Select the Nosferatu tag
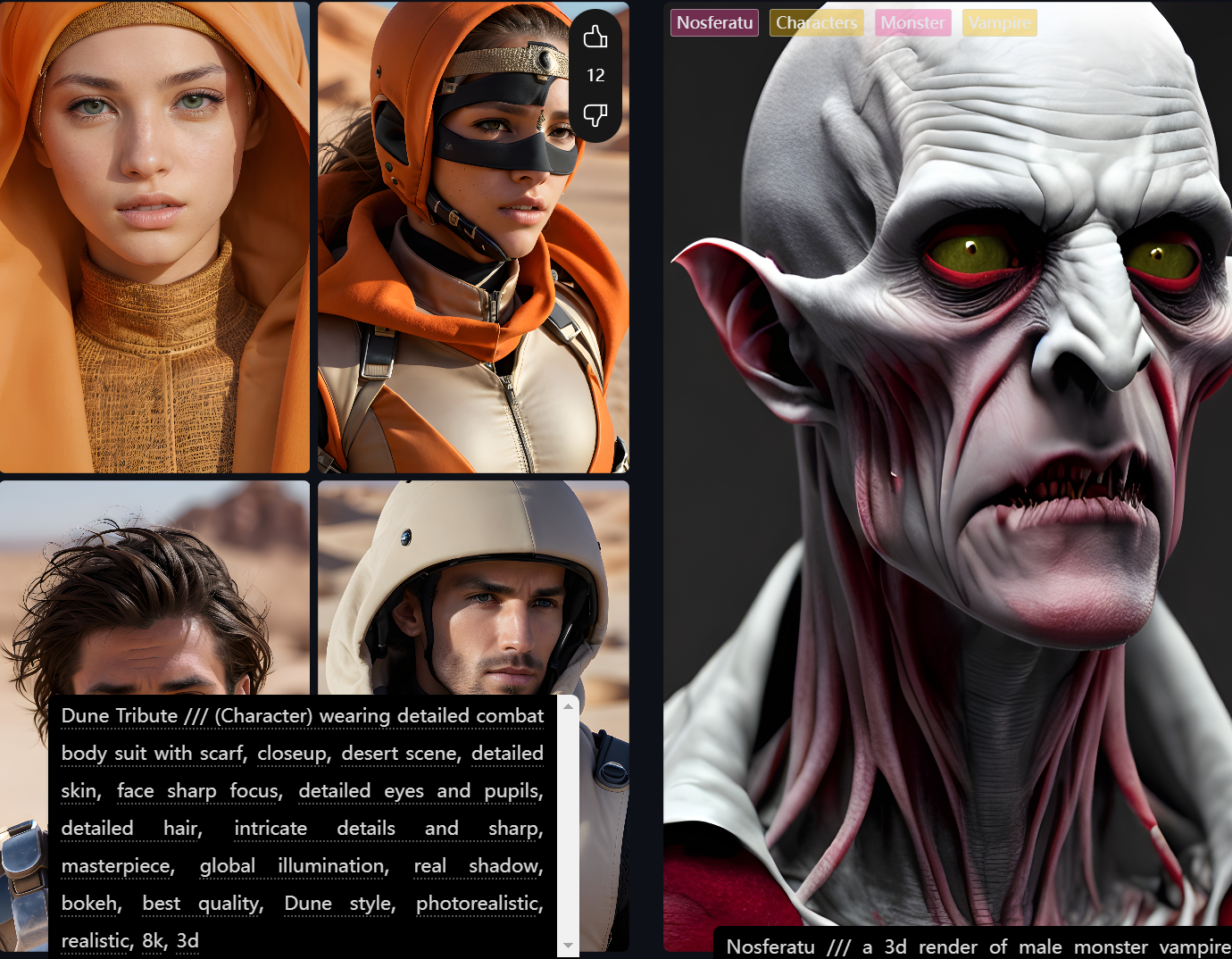Viewport: 1232px width, 959px height. point(714,22)
